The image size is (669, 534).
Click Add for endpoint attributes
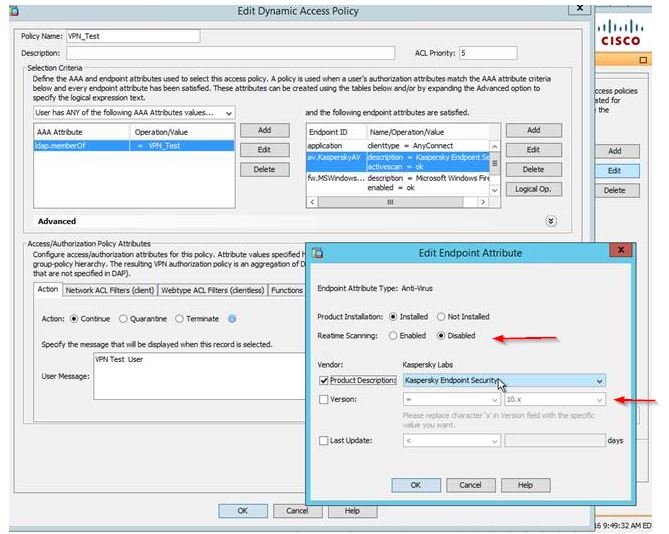click(534, 130)
